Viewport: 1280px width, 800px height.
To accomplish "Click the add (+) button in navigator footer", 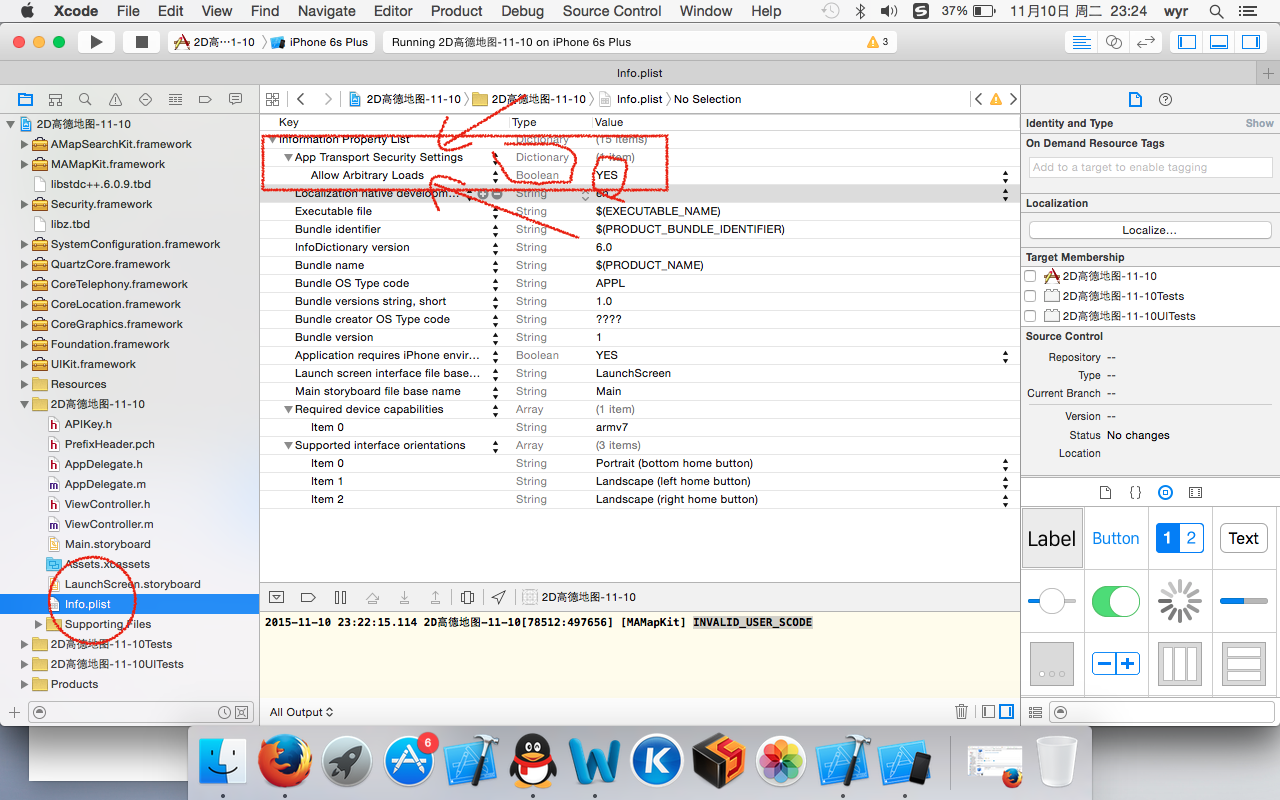I will 14,712.
